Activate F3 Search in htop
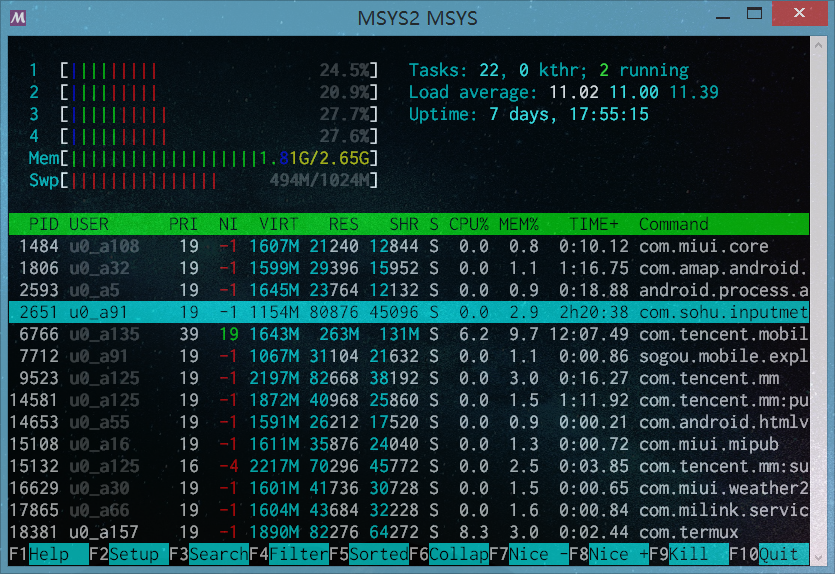This screenshot has height=574, width=835. click(x=209, y=554)
